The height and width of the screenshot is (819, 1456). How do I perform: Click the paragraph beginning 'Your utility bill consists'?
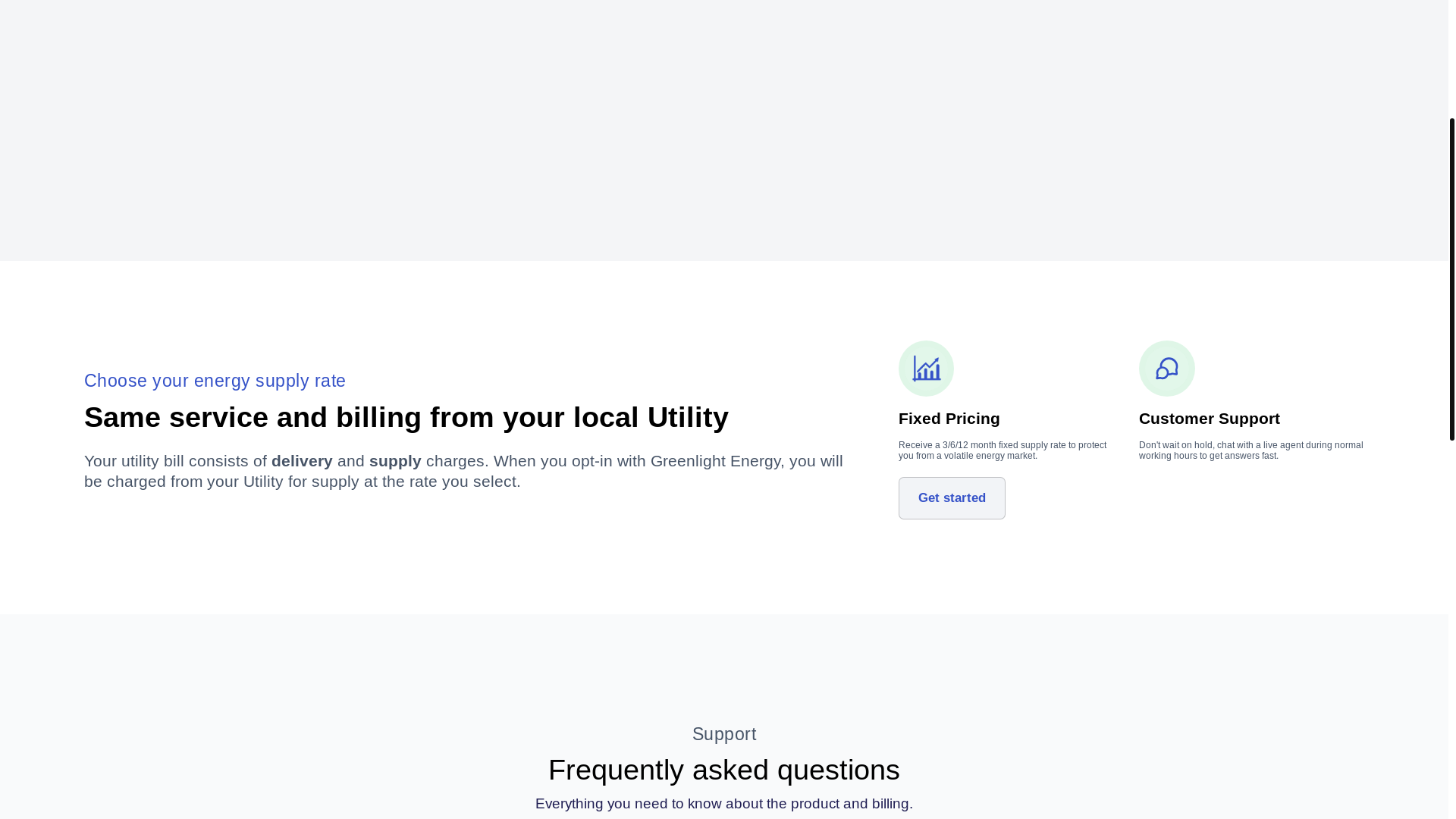[463, 471]
